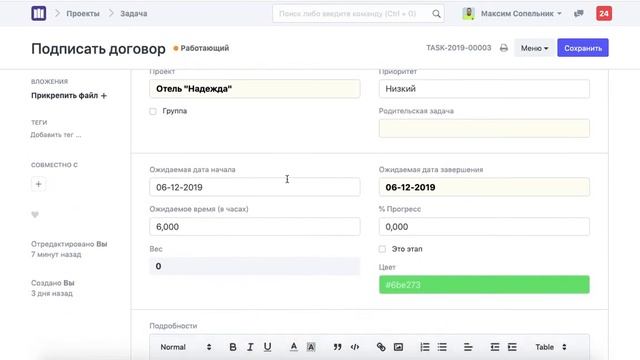Open the Table dropdown in editor
The image size is (640, 360).
(x=551, y=347)
